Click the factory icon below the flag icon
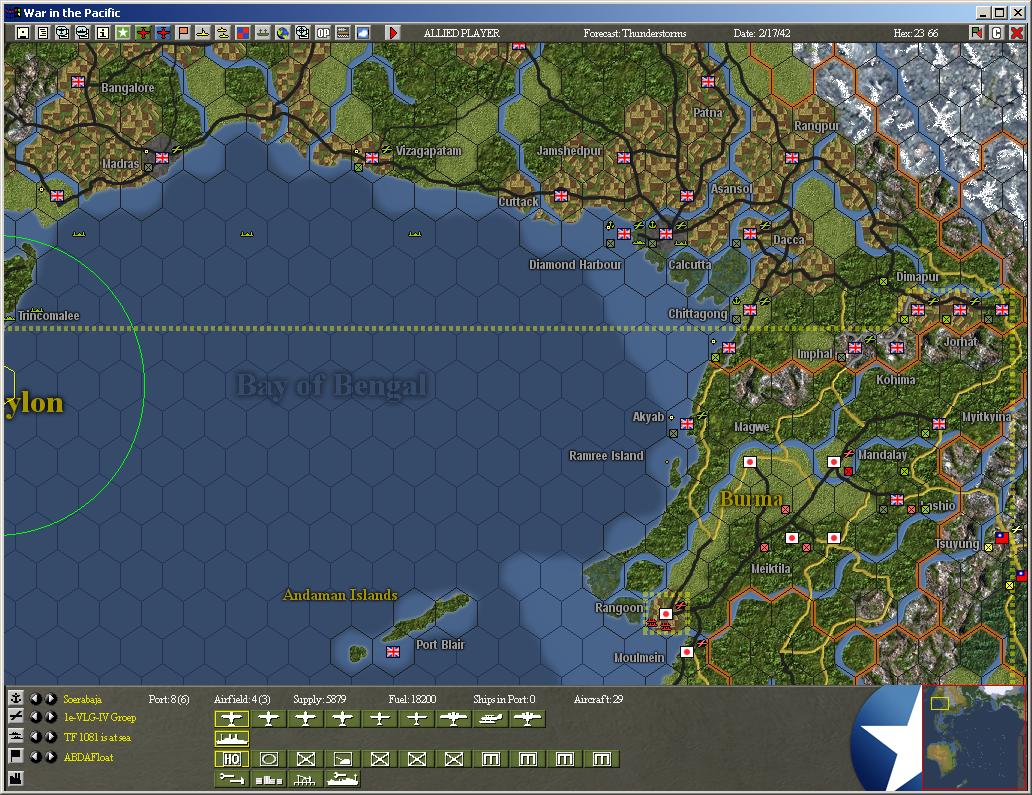This screenshot has height=795, width=1032. [x=16, y=778]
